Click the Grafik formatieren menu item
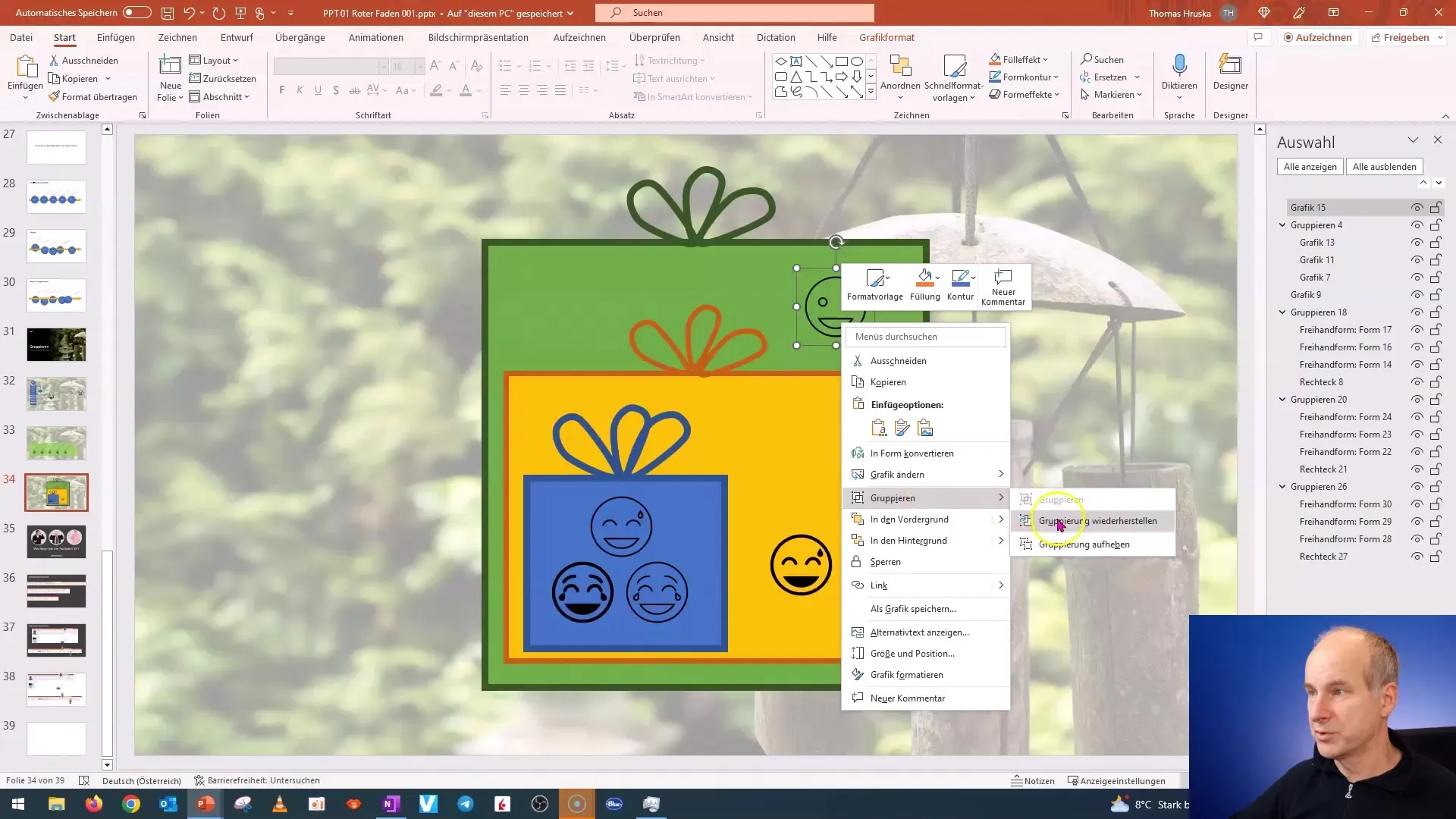The image size is (1456, 819). point(906,675)
